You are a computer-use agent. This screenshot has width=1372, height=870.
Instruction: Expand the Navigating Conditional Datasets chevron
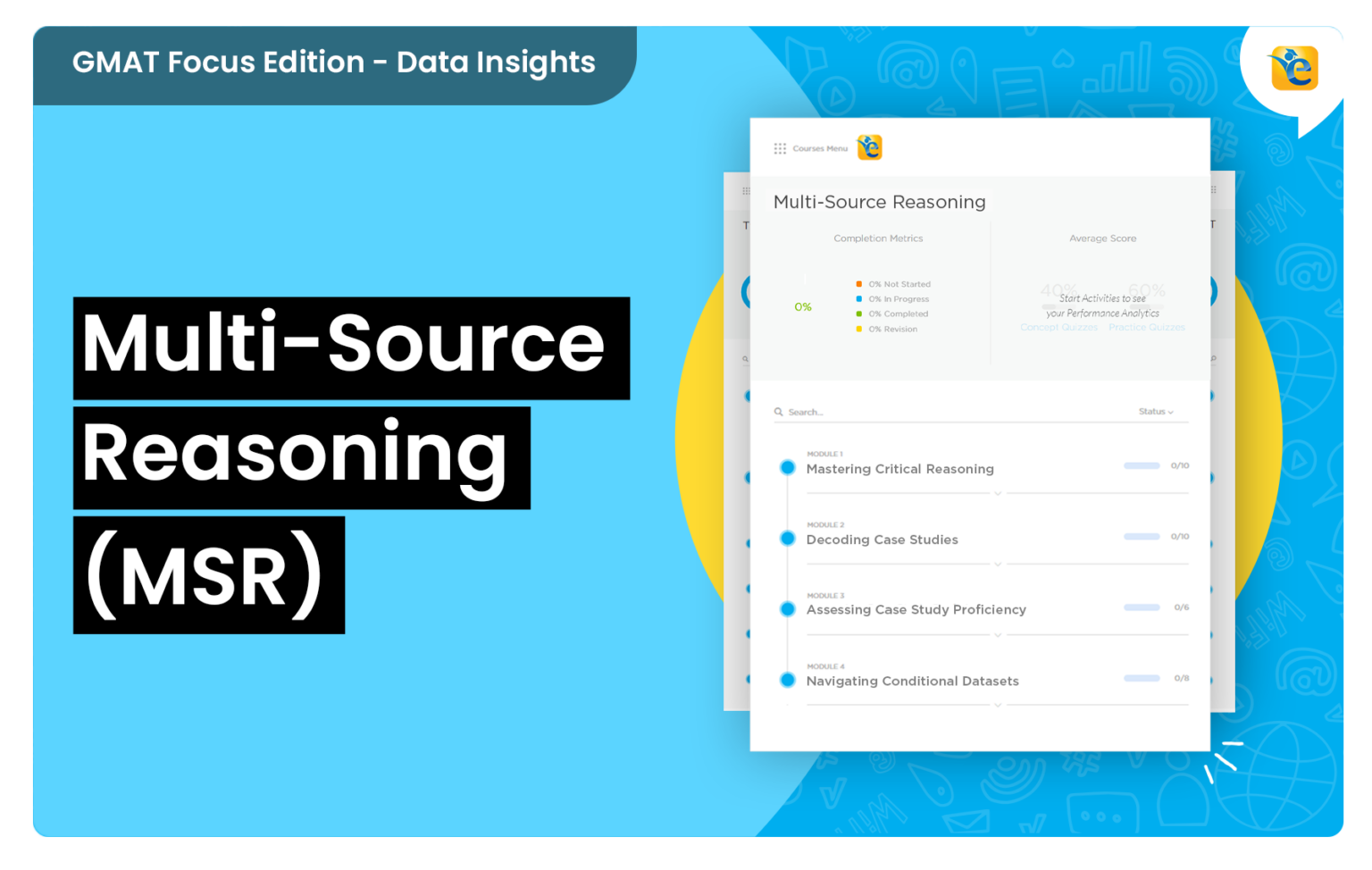coord(998,705)
